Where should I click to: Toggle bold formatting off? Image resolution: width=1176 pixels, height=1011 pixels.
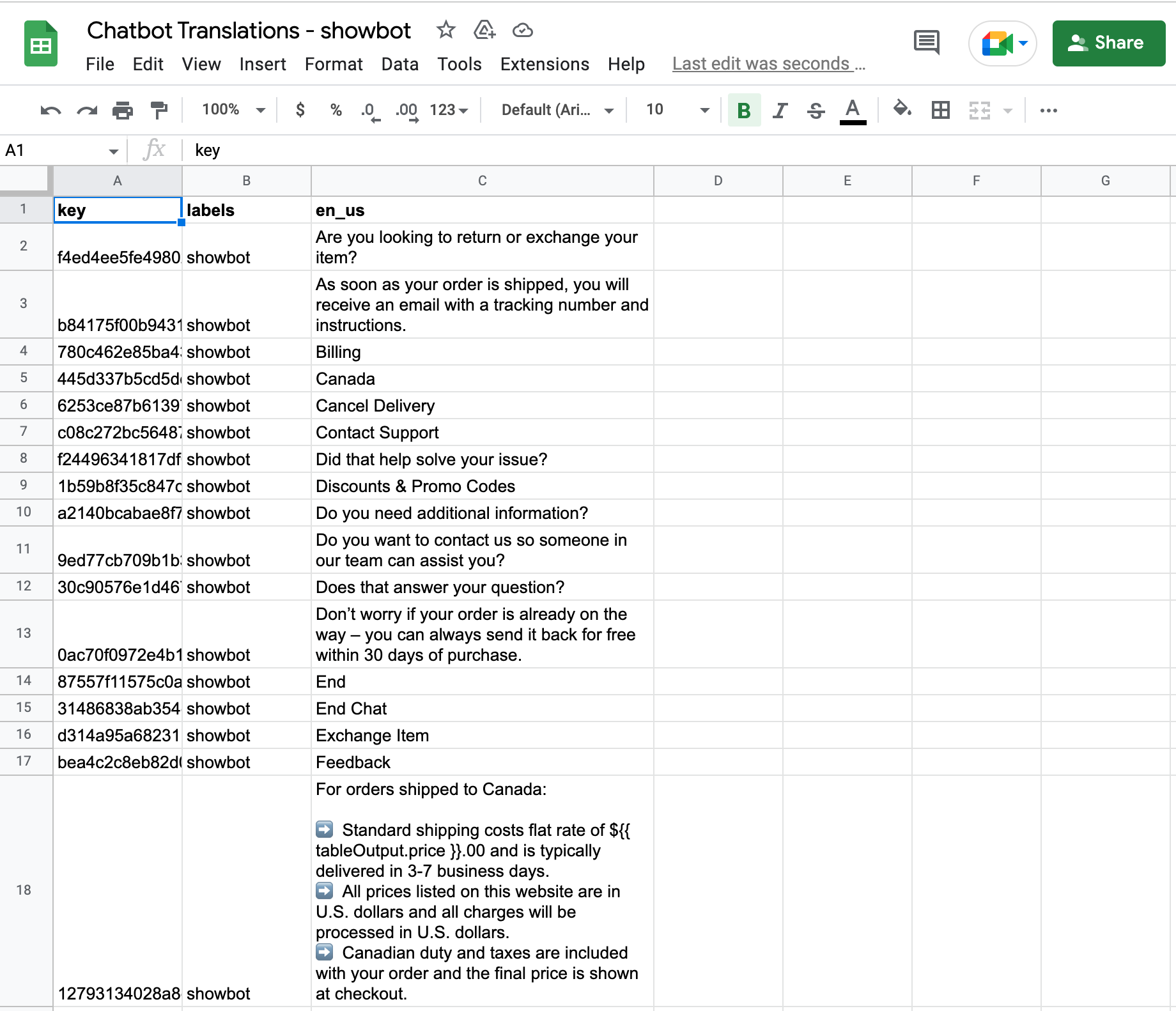(744, 111)
